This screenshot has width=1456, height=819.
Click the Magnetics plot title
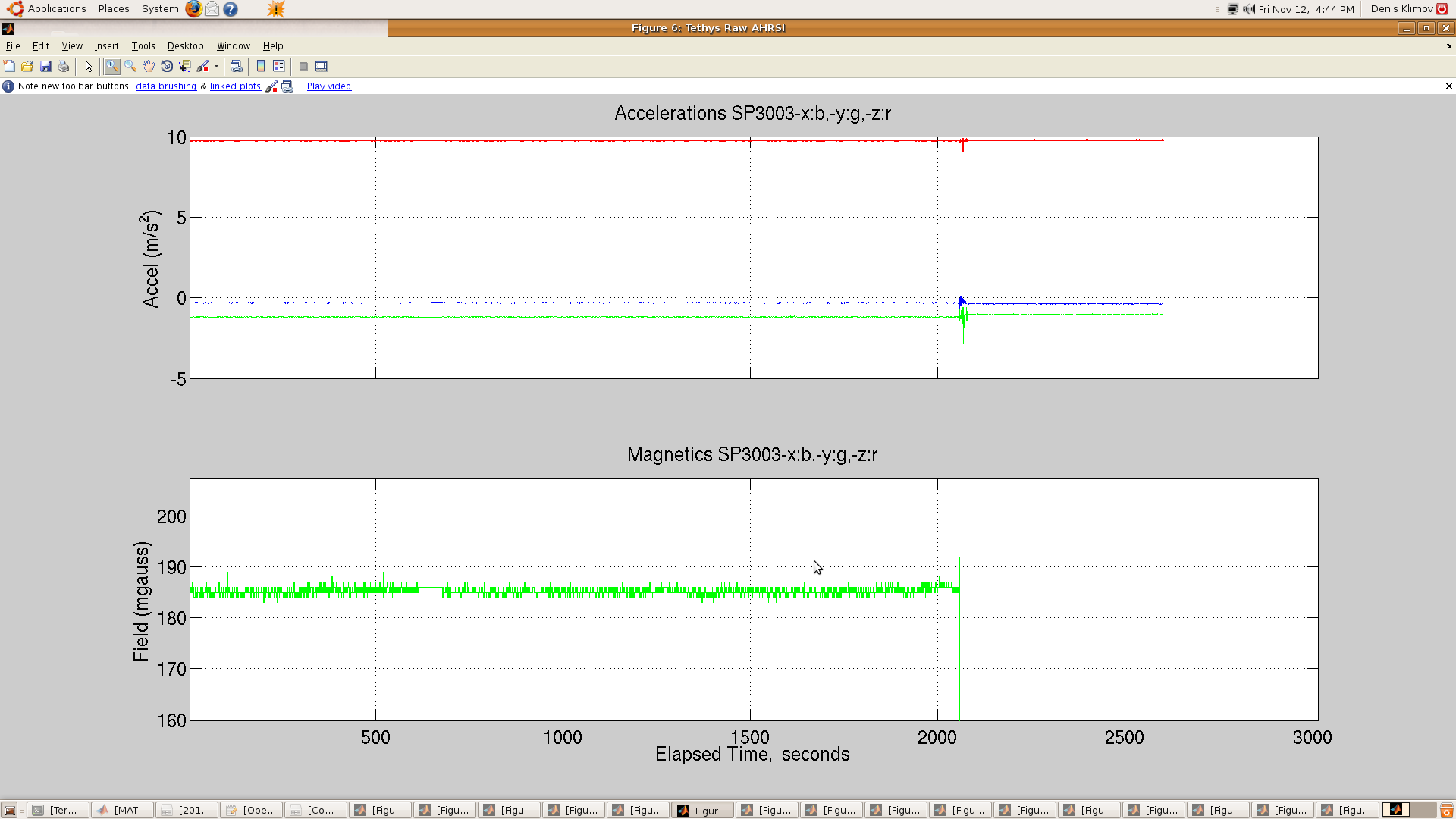point(752,455)
